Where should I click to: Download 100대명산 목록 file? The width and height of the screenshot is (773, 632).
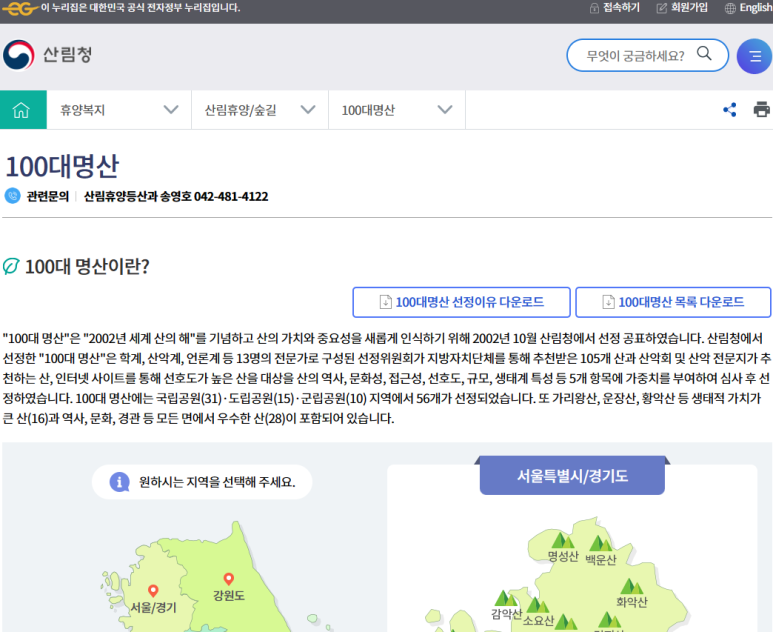click(673, 302)
